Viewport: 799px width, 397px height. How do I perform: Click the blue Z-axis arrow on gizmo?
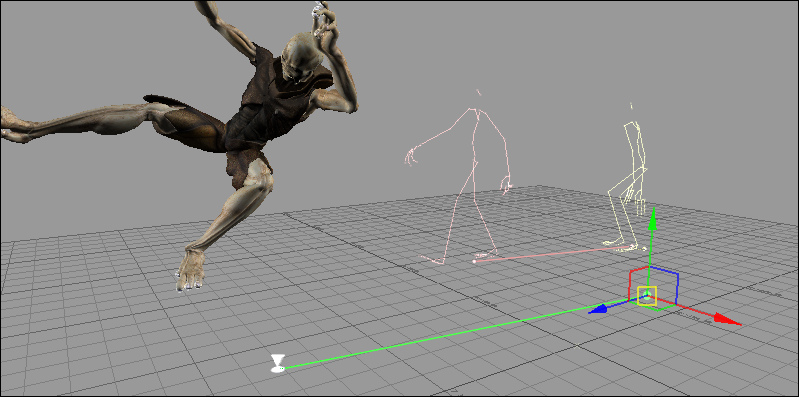pyautogui.click(x=600, y=308)
